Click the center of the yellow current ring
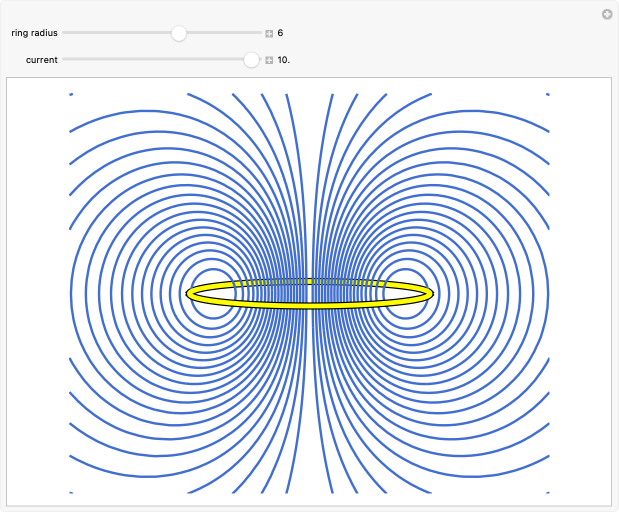Image resolution: width=619 pixels, height=513 pixels. click(x=310, y=293)
